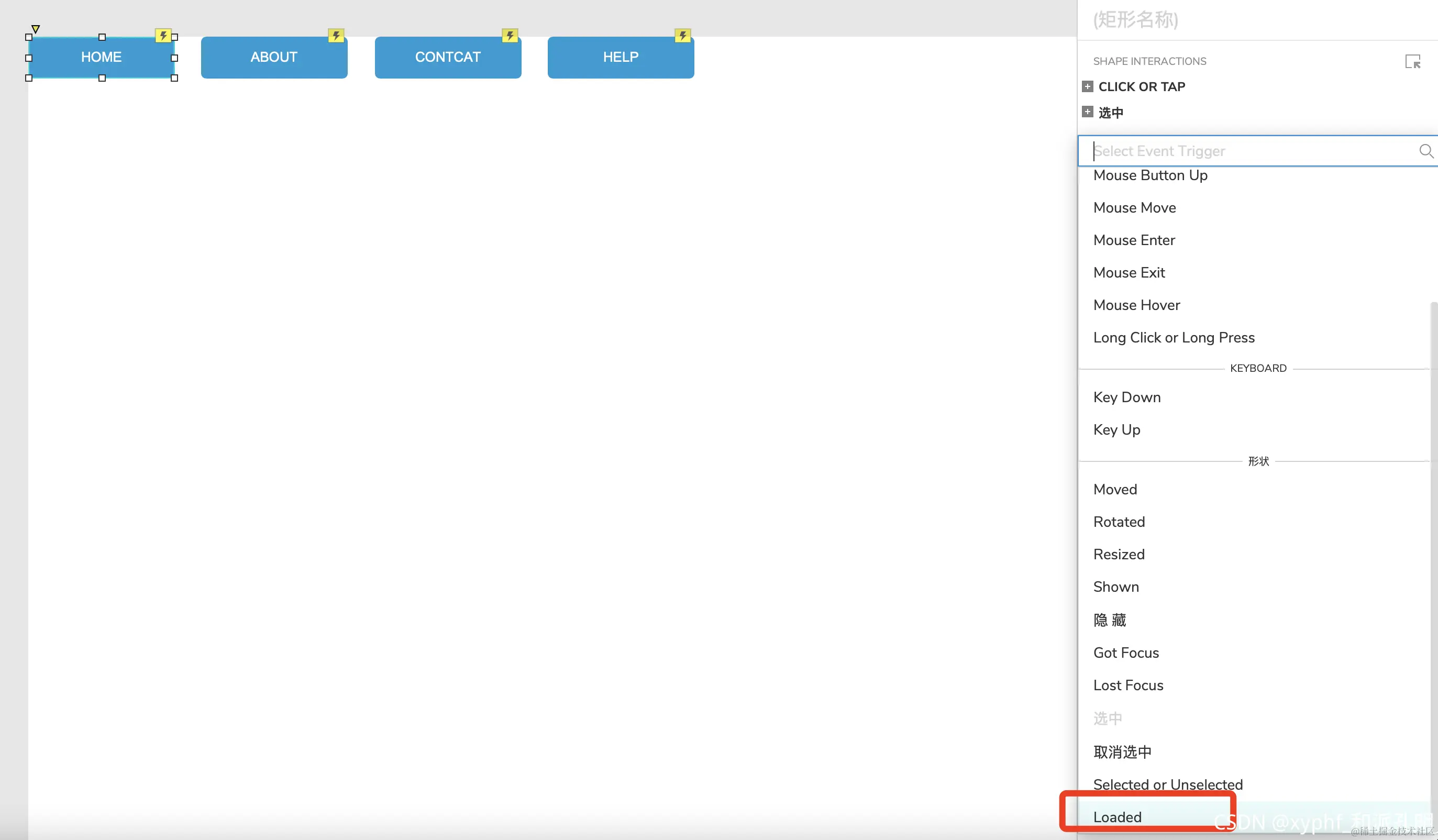Expand the 选中 interaction entry
Viewport: 1438px width, 840px height.
[1088, 112]
